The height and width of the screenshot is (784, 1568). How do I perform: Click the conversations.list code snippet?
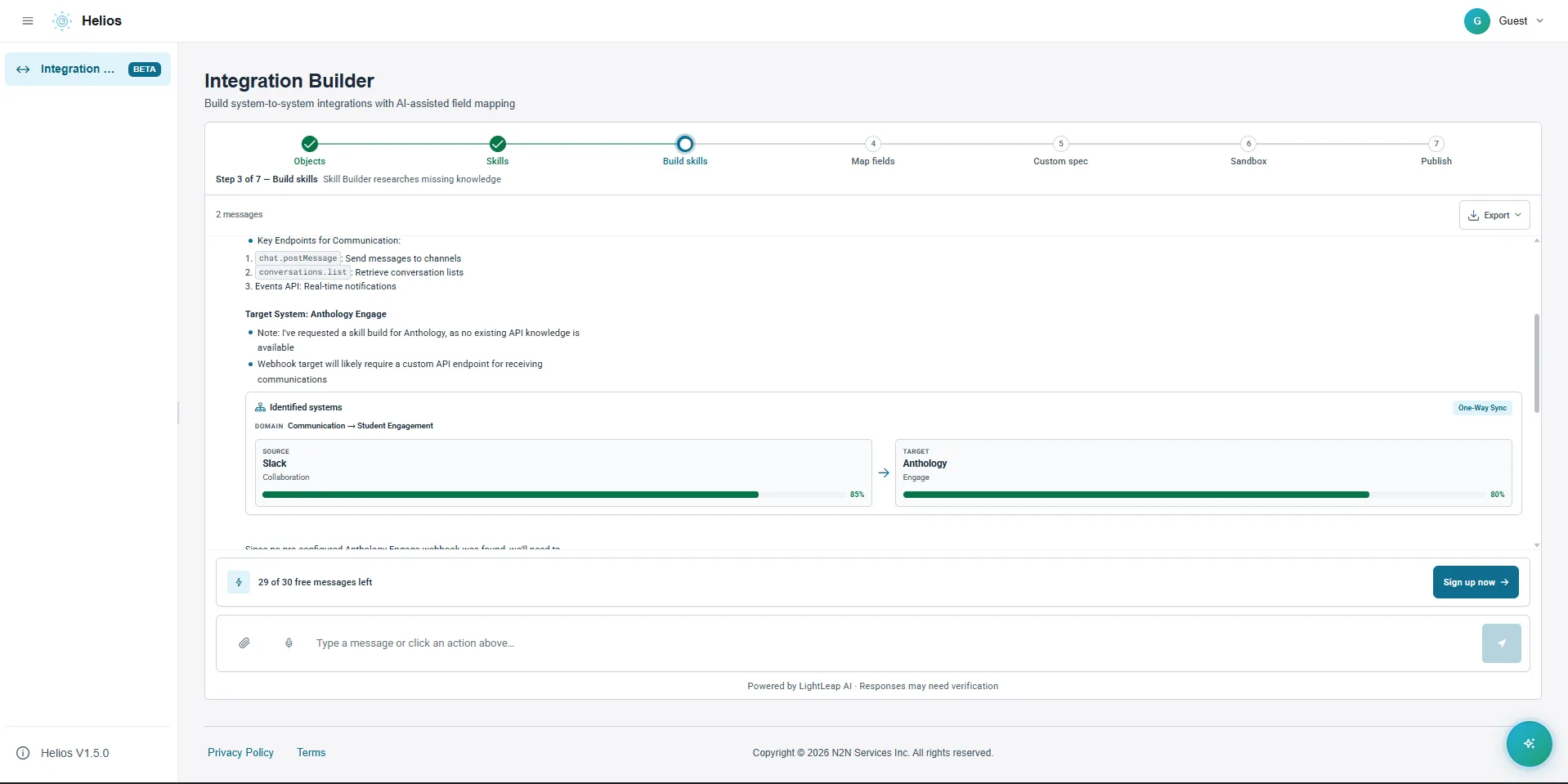[302, 272]
